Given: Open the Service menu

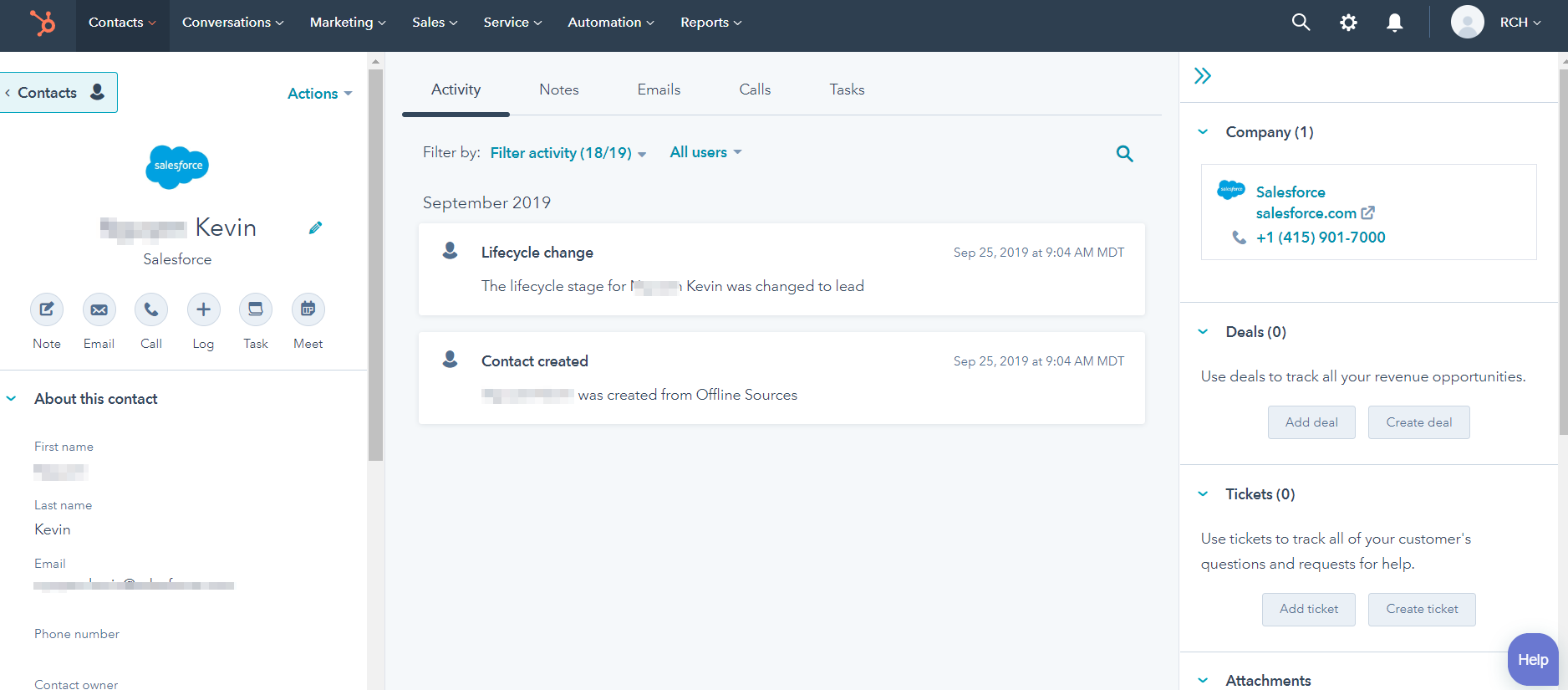Looking at the screenshot, I should tap(512, 23).
